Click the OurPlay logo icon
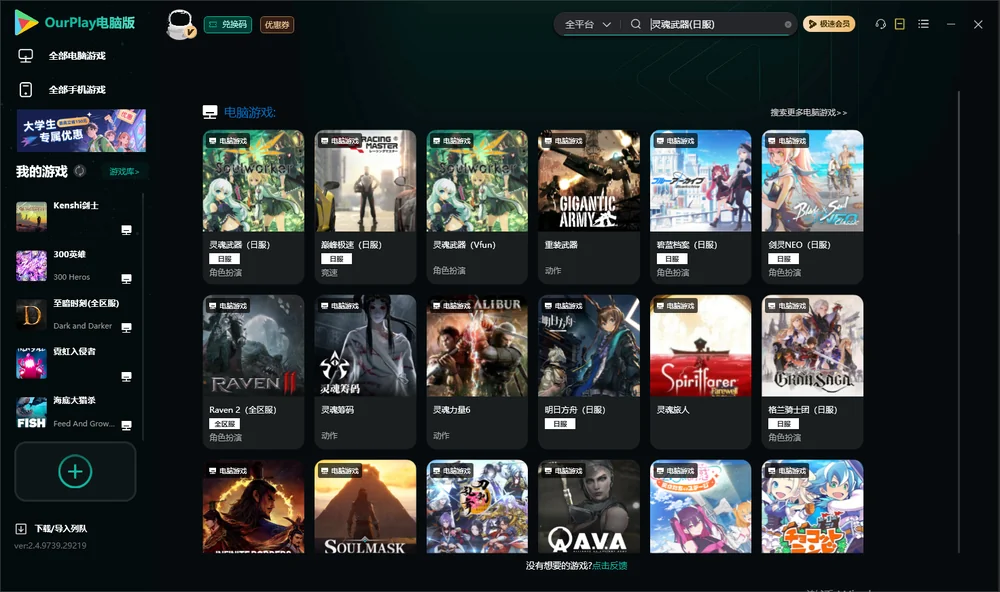Screen dimensions: 1000x592 coord(26,22)
